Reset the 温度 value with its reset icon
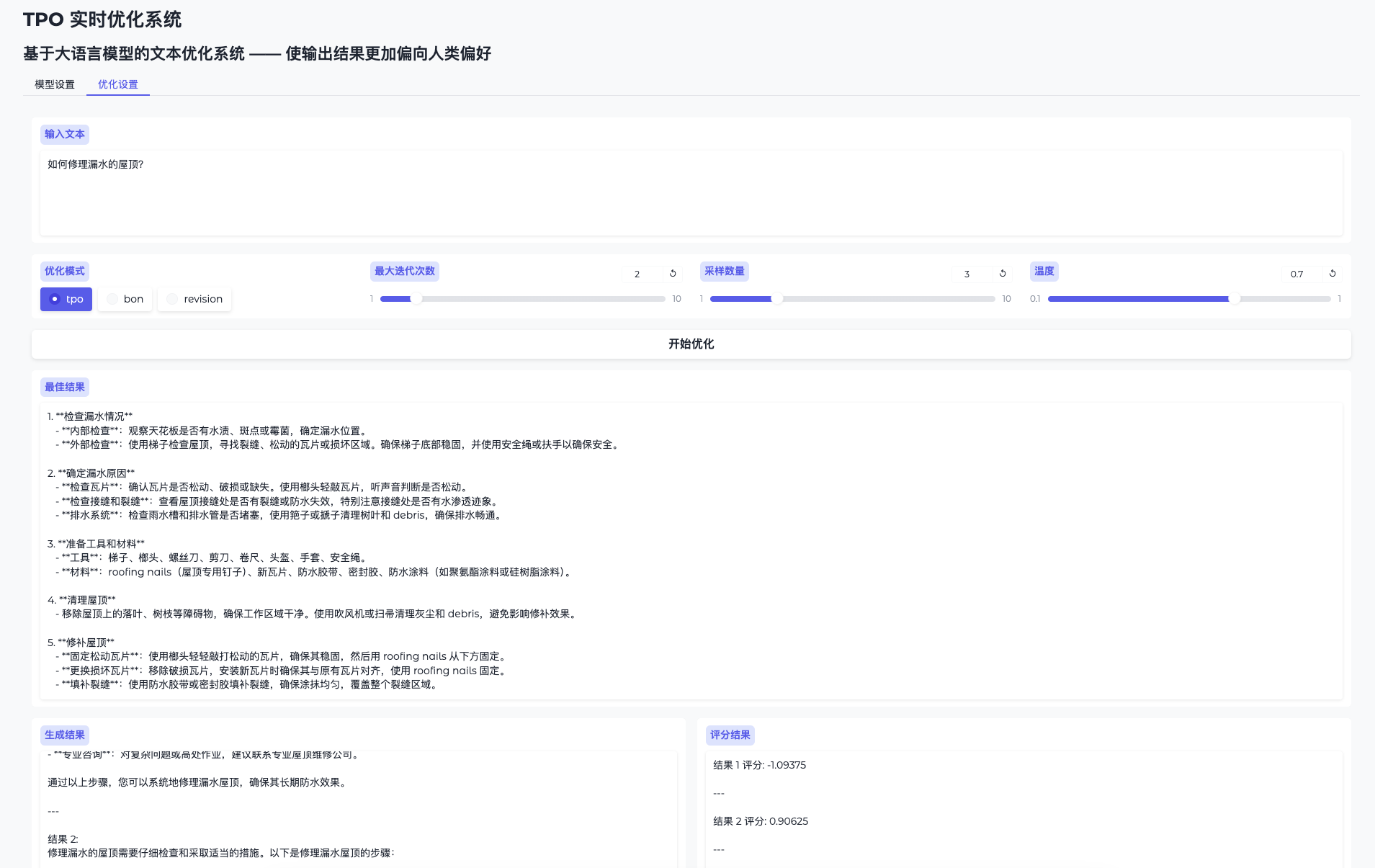Image resolution: width=1375 pixels, height=868 pixels. click(x=1331, y=274)
